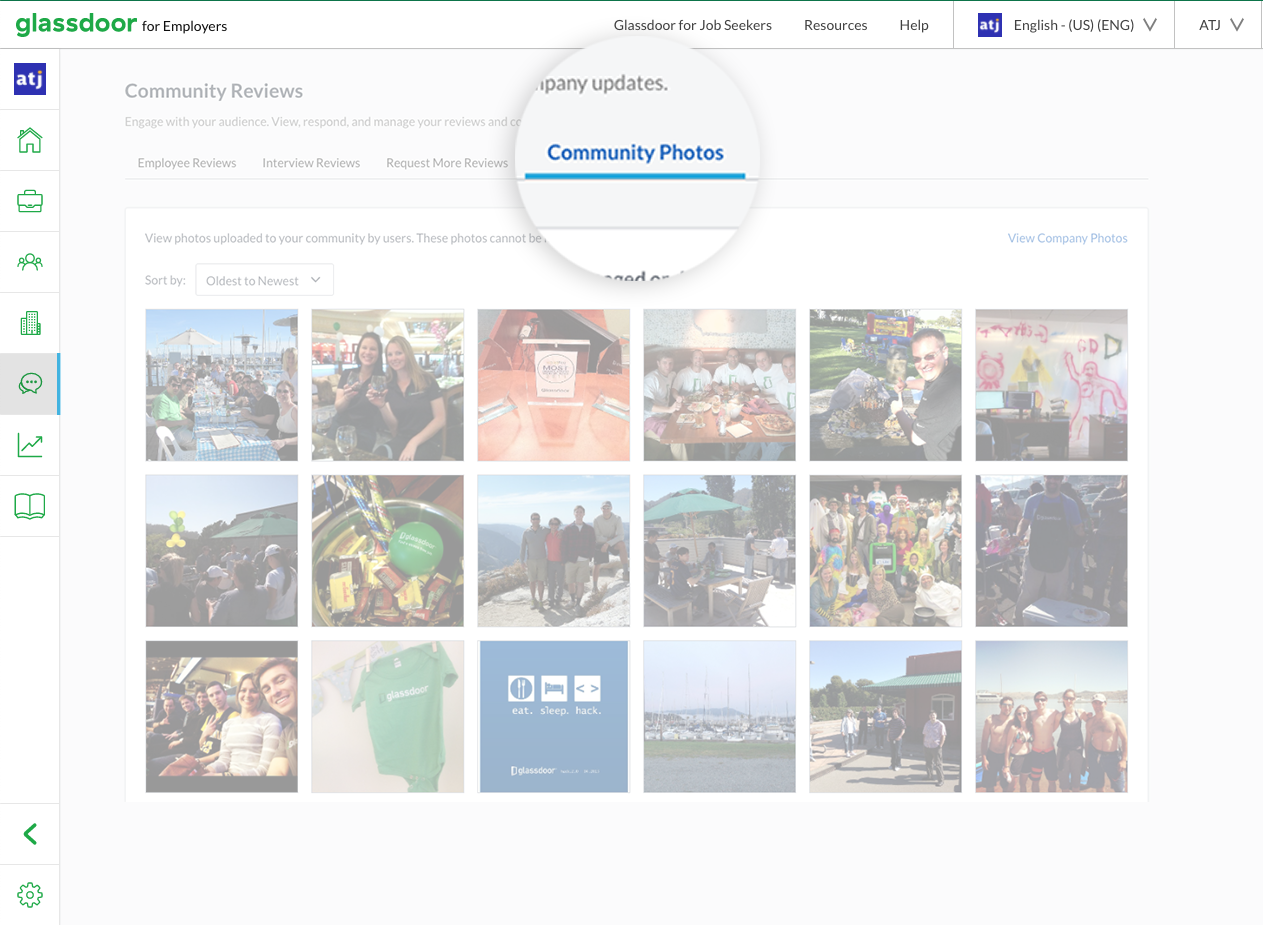The height and width of the screenshot is (925, 1263).
Task: Open the Analytics chart icon in sidebar
Action: (29, 444)
